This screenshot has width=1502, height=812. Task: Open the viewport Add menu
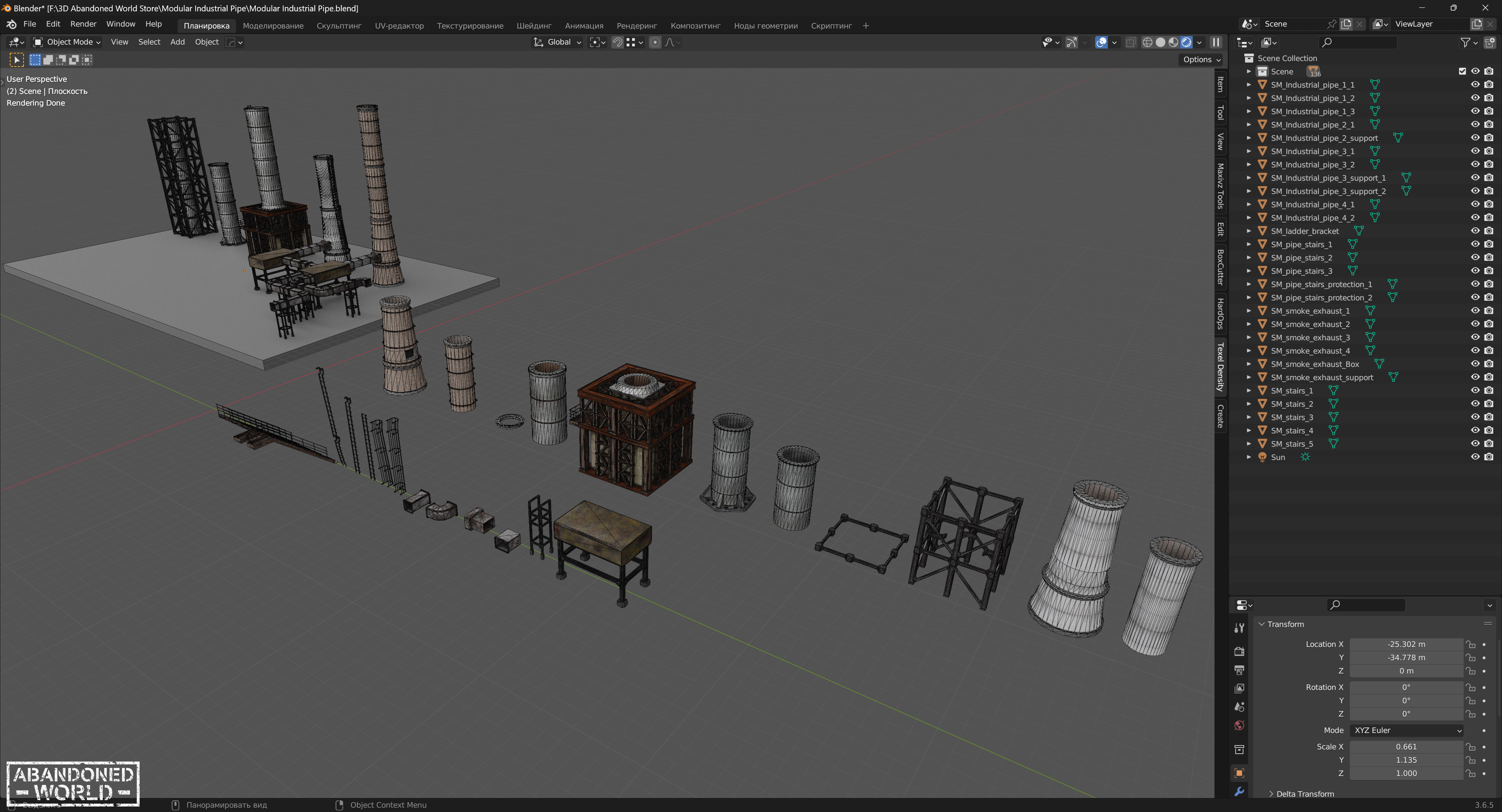point(177,42)
